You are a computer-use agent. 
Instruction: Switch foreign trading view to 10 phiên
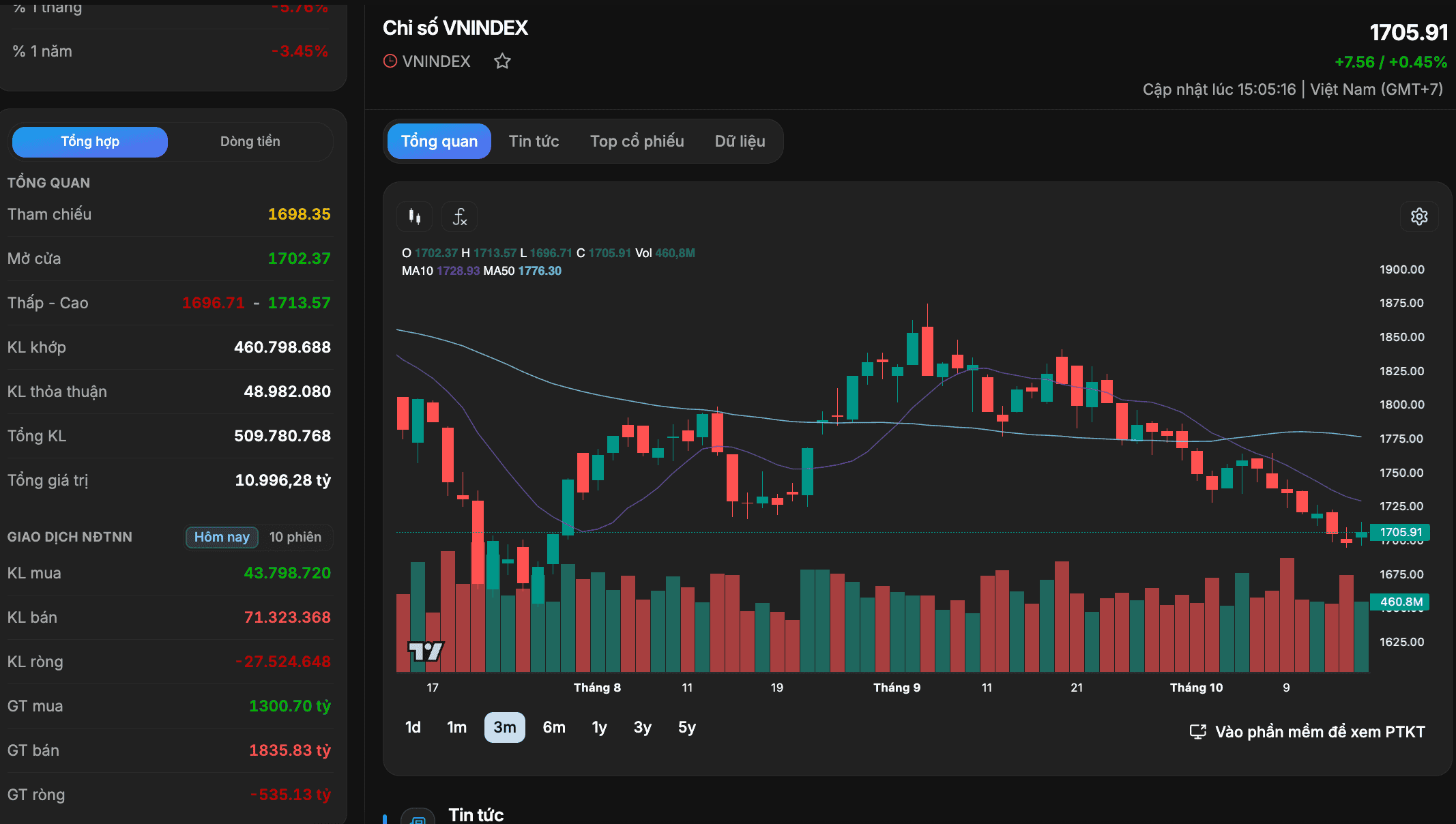295,537
